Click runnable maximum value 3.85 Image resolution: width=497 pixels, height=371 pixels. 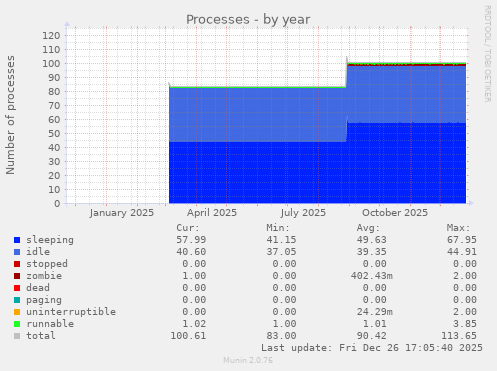click(465, 324)
